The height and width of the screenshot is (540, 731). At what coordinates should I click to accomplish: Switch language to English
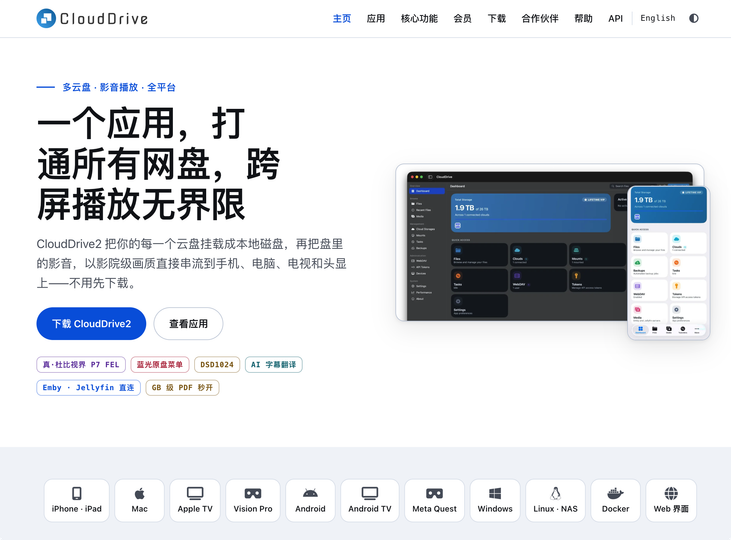[657, 18]
